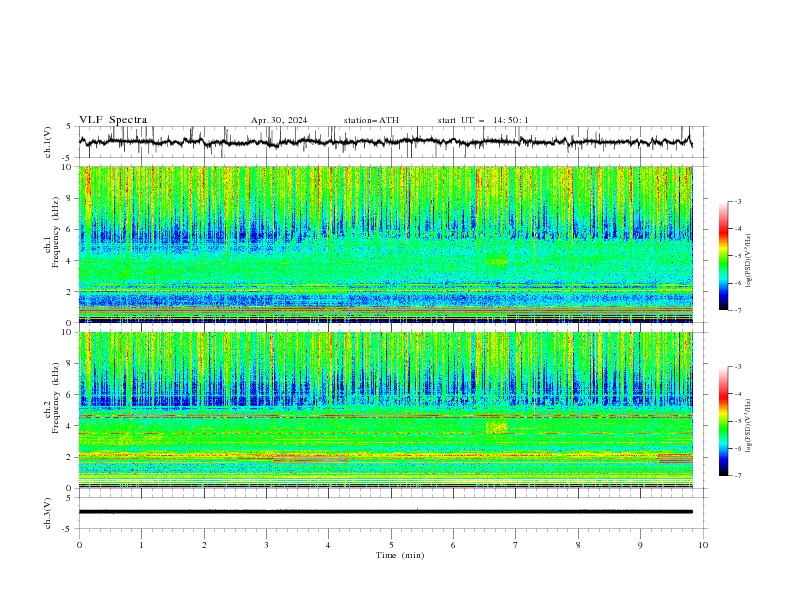
Task: Click inside the ch.1 spectrogram plot
Action: coord(385,244)
